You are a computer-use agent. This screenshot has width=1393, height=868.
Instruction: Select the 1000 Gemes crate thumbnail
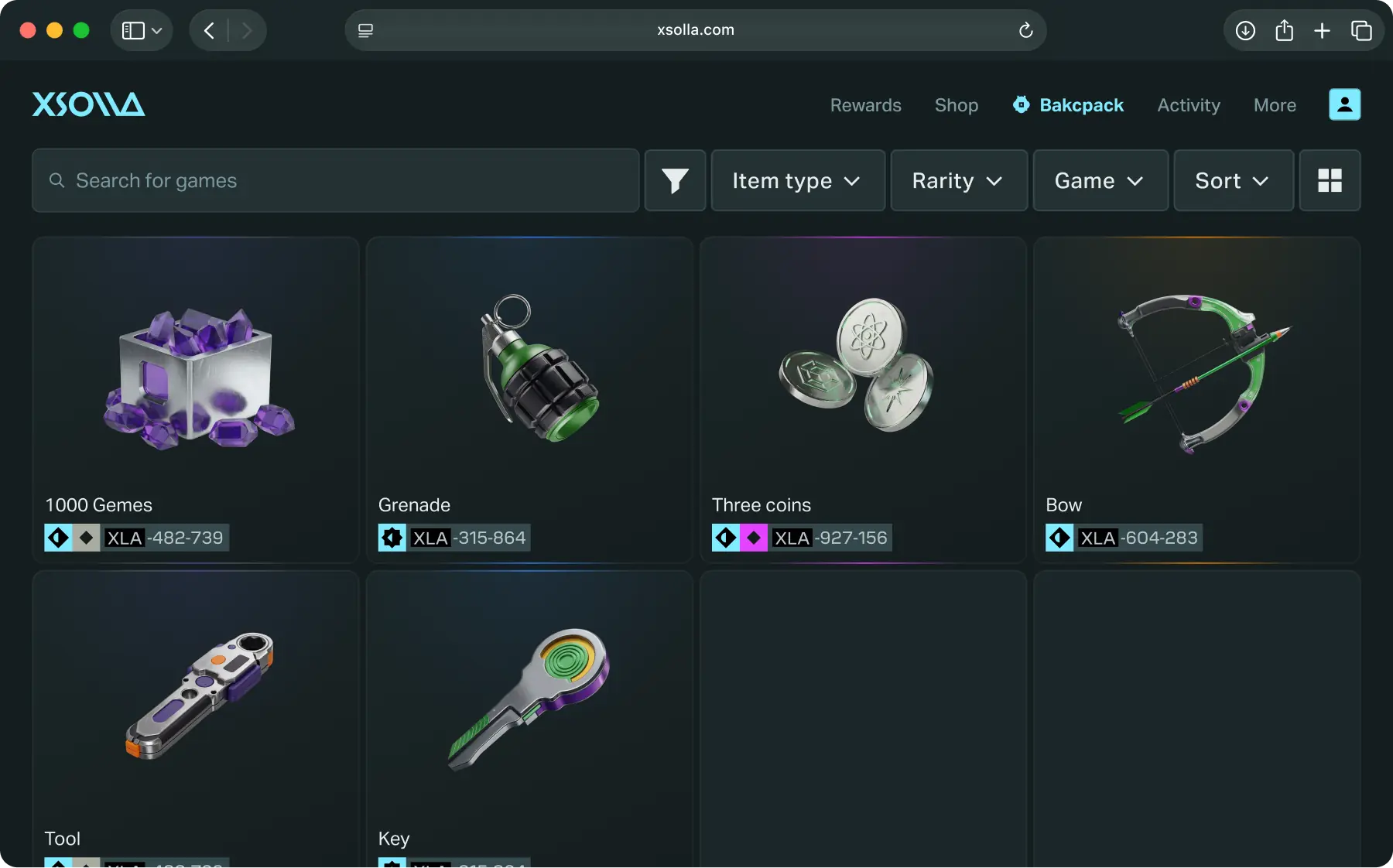point(199,378)
